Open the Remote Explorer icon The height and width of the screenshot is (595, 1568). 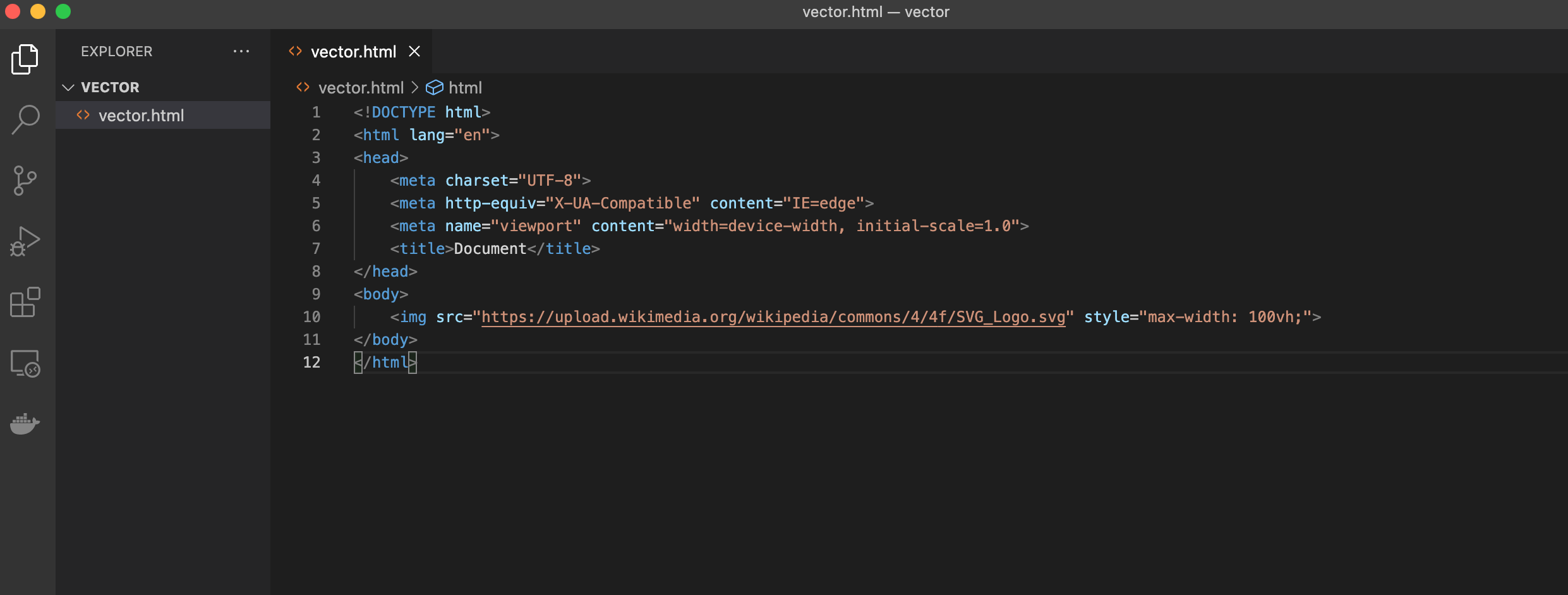coord(25,363)
